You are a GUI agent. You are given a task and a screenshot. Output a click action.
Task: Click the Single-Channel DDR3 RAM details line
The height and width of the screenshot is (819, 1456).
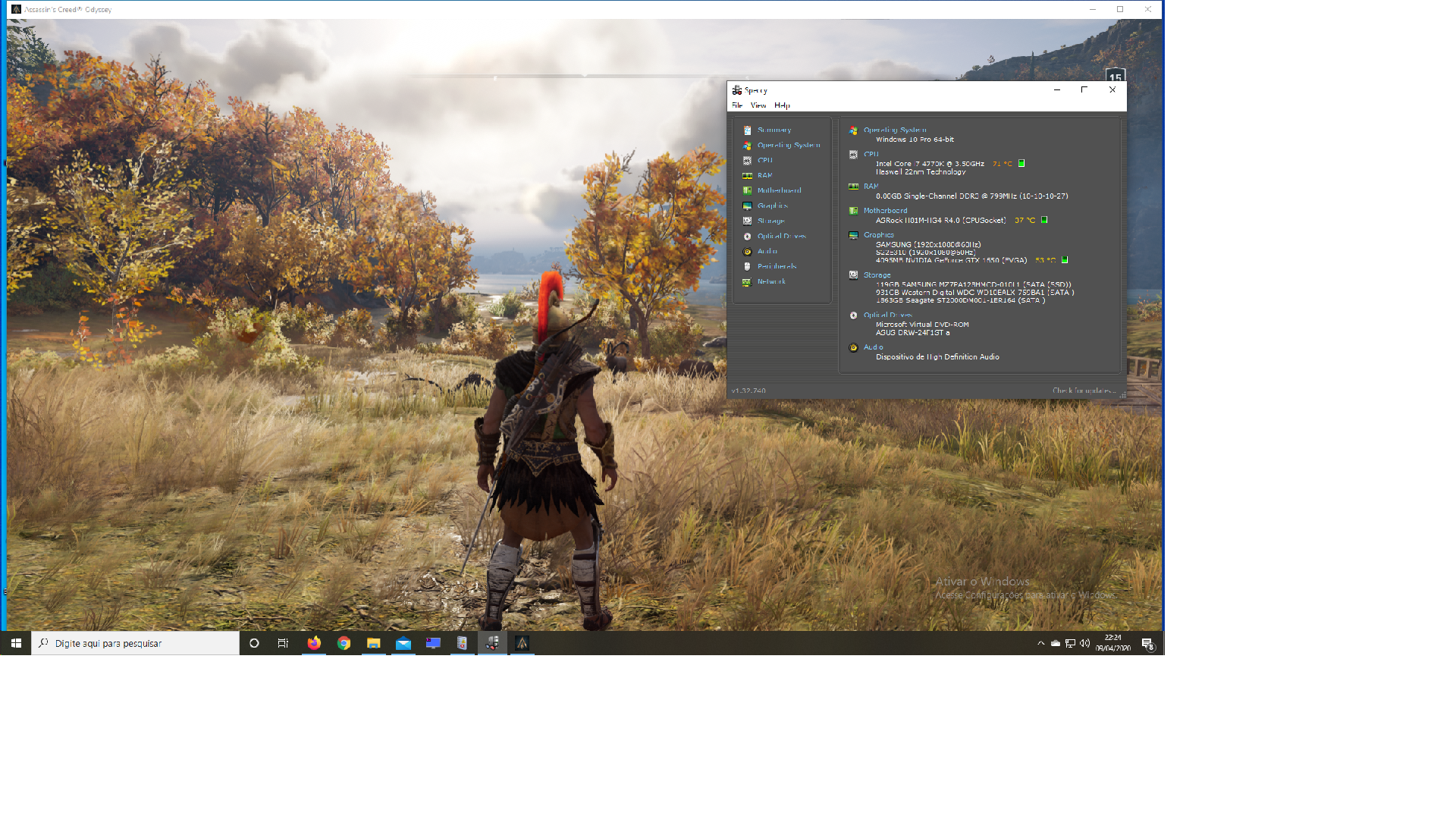(971, 196)
